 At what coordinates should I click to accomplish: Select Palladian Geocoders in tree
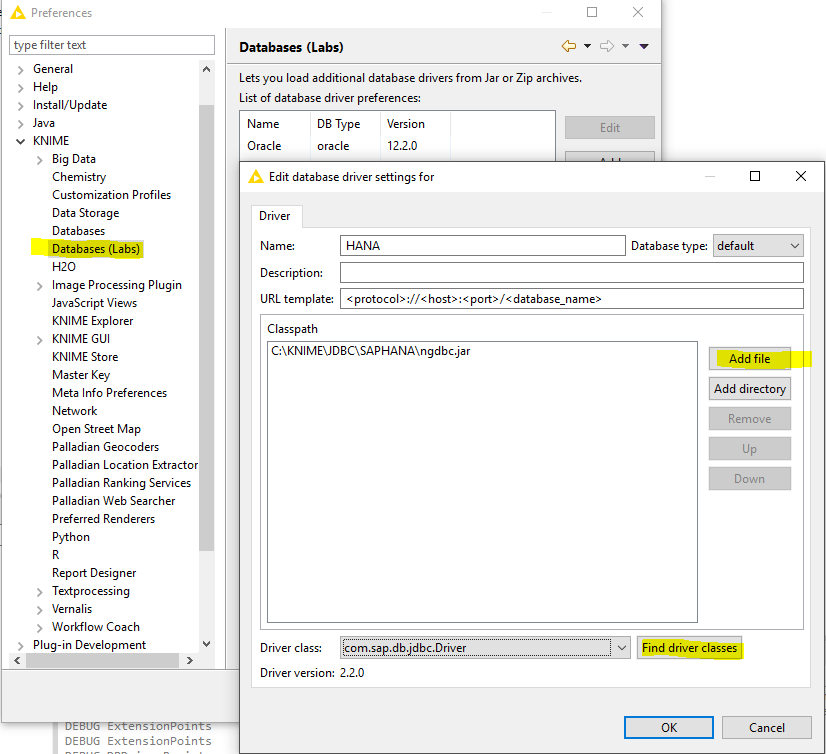[x=105, y=447]
